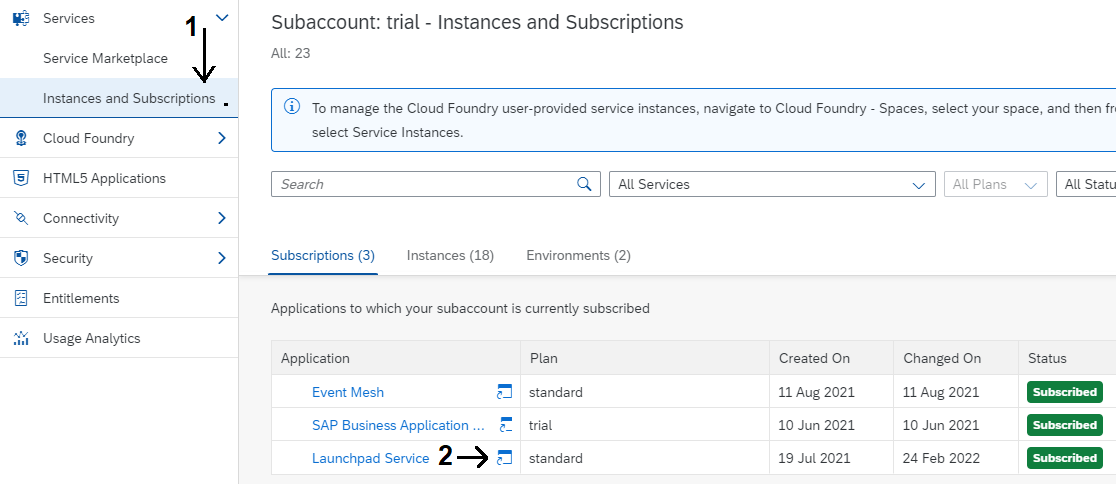Click the All: 23 count text
The width and height of the screenshot is (1116, 484).
pyautogui.click(x=290, y=53)
